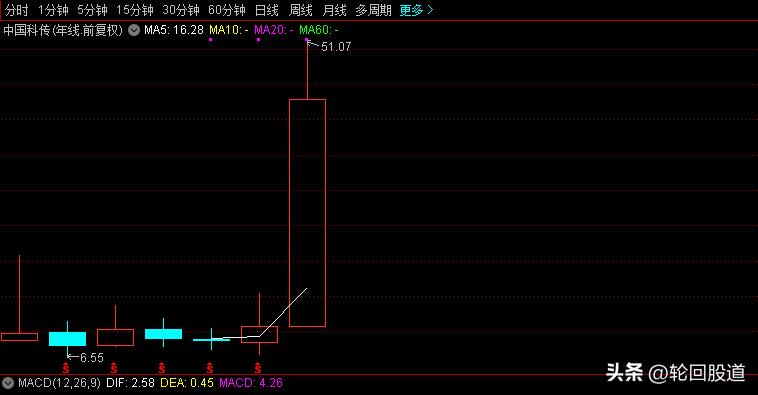The image size is (758, 395).
Task: Click the last red S marker under the small red candle
Action: coord(258,368)
